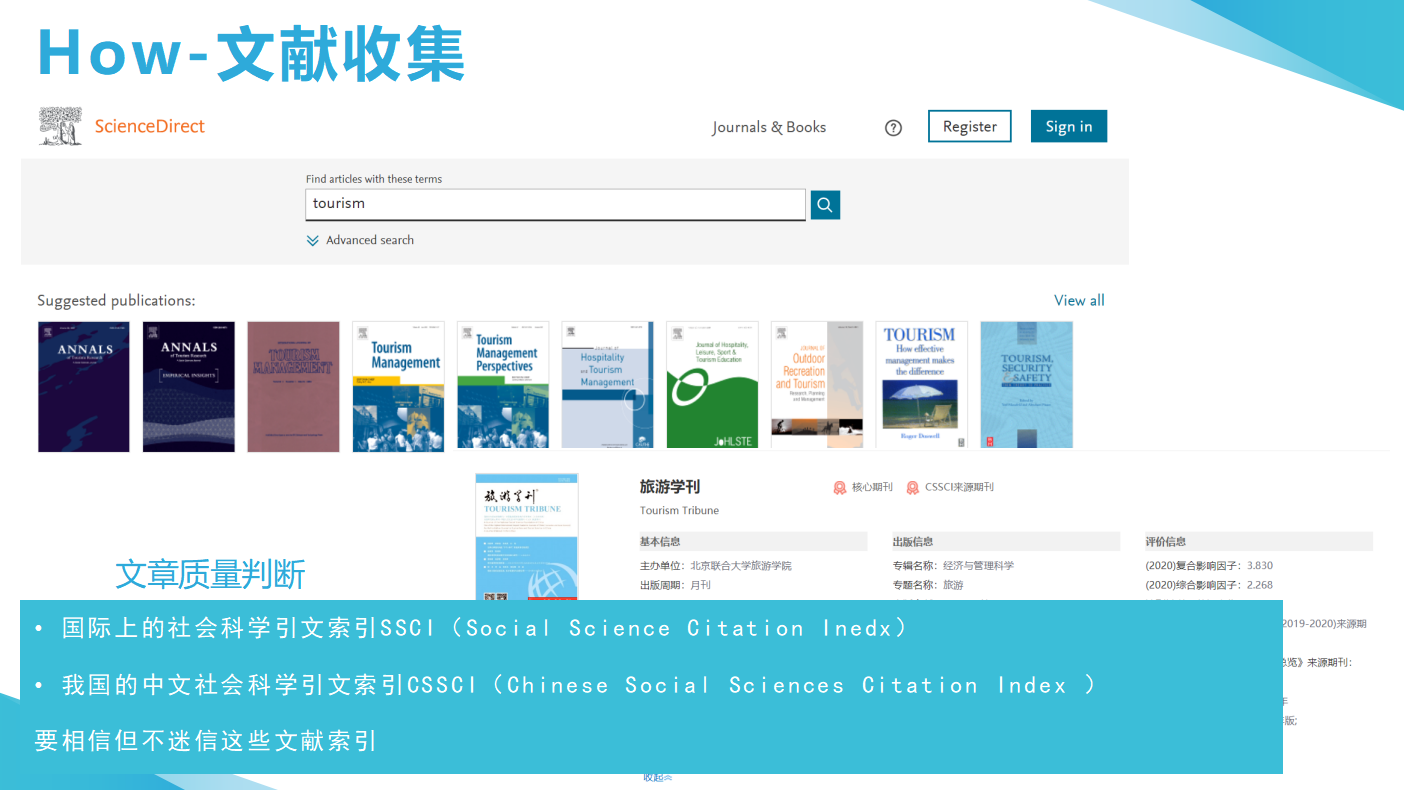The height and width of the screenshot is (790, 1404).
Task: Open the ScienceDirect home link
Action: 149,126
